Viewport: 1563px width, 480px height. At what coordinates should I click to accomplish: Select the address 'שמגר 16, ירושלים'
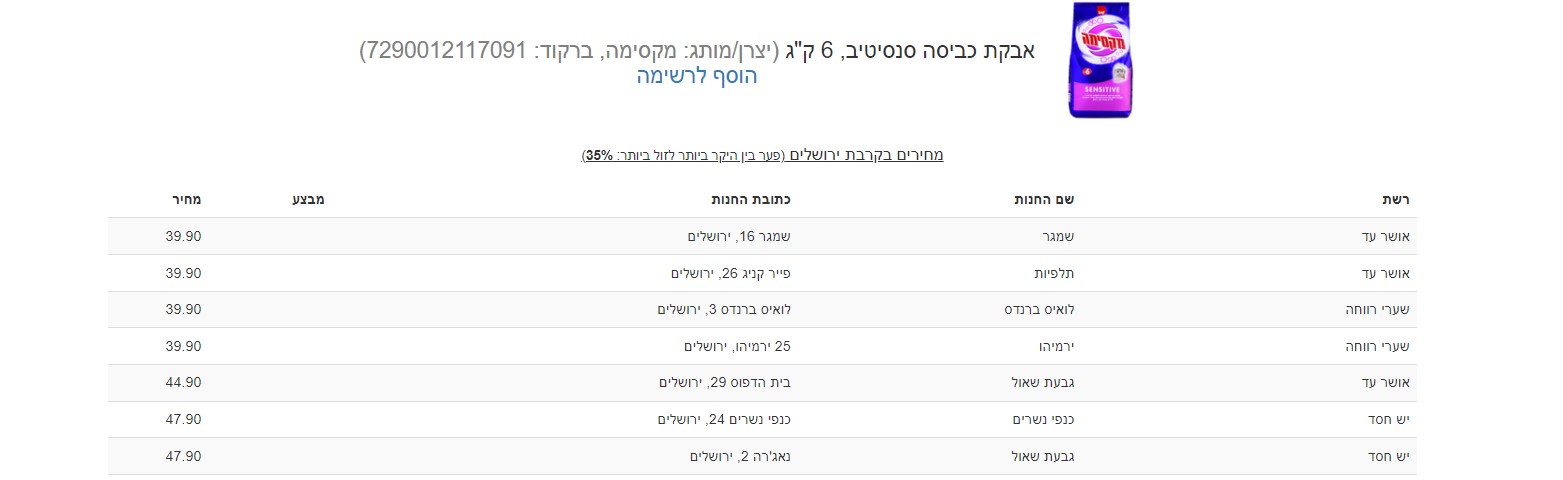pyautogui.click(x=739, y=236)
